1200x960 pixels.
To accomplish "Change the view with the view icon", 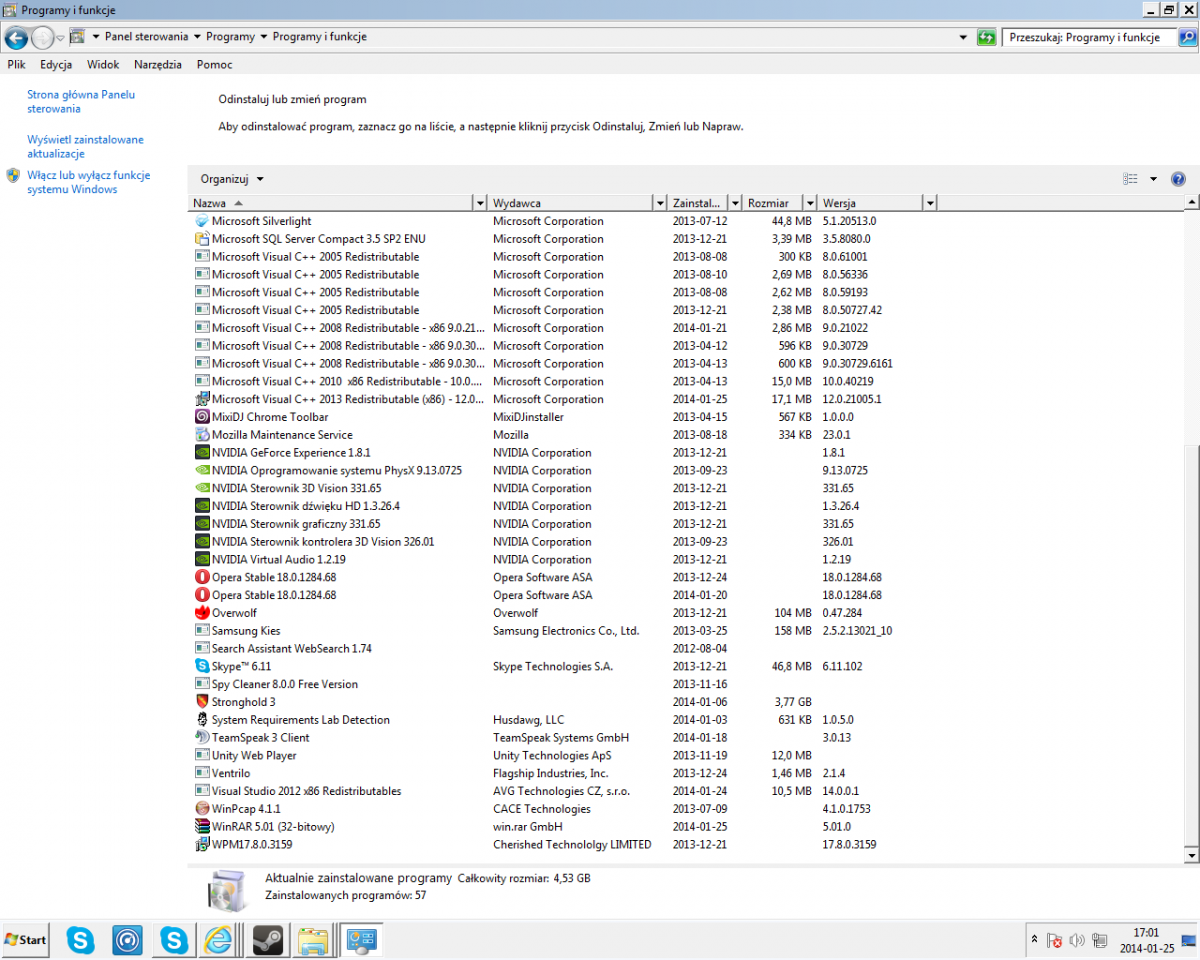I will [1131, 179].
